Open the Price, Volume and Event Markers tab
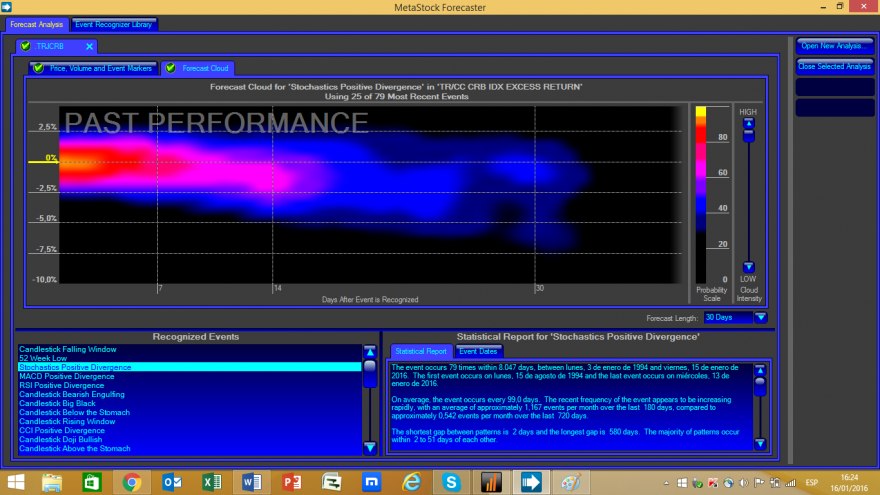The image size is (880, 495). (x=92, y=68)
